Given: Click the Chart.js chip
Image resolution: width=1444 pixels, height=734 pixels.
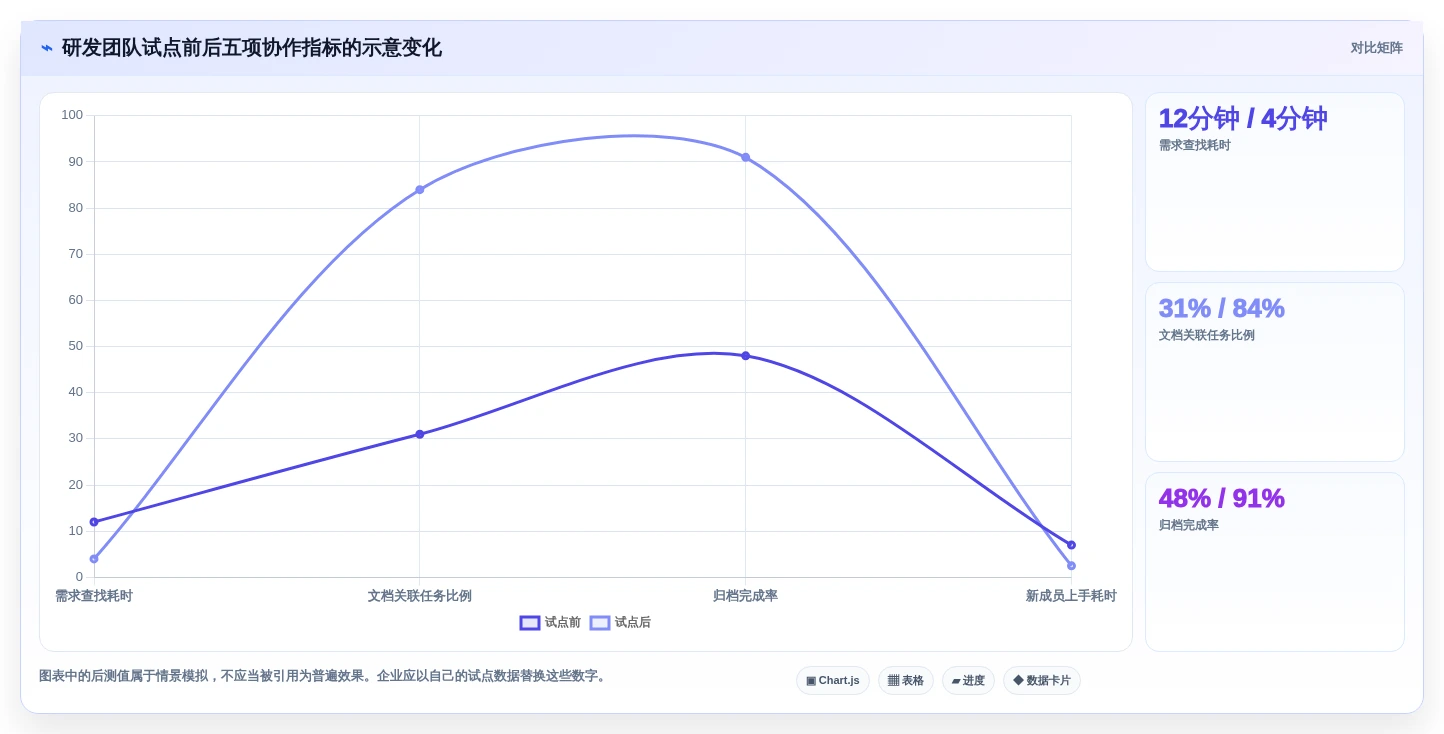Looking at the screenshot, I should 833,680.
